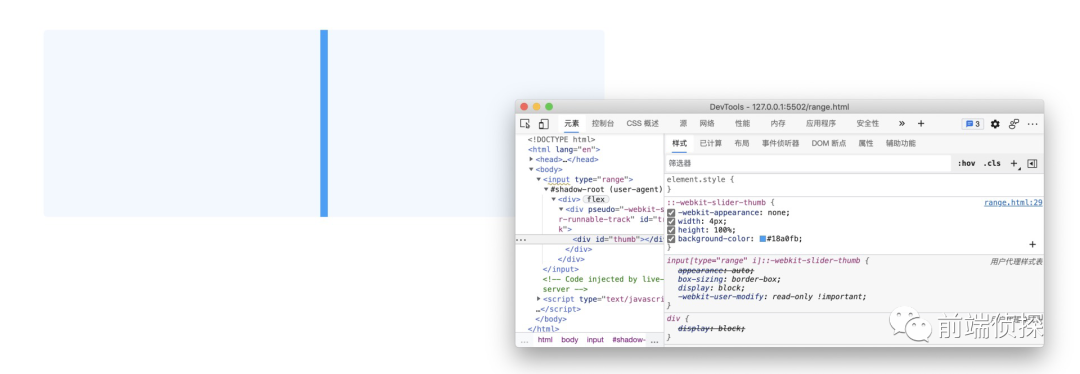Collapse the input type range node
The image size is (1080, 374).
(x=539, y=179)
